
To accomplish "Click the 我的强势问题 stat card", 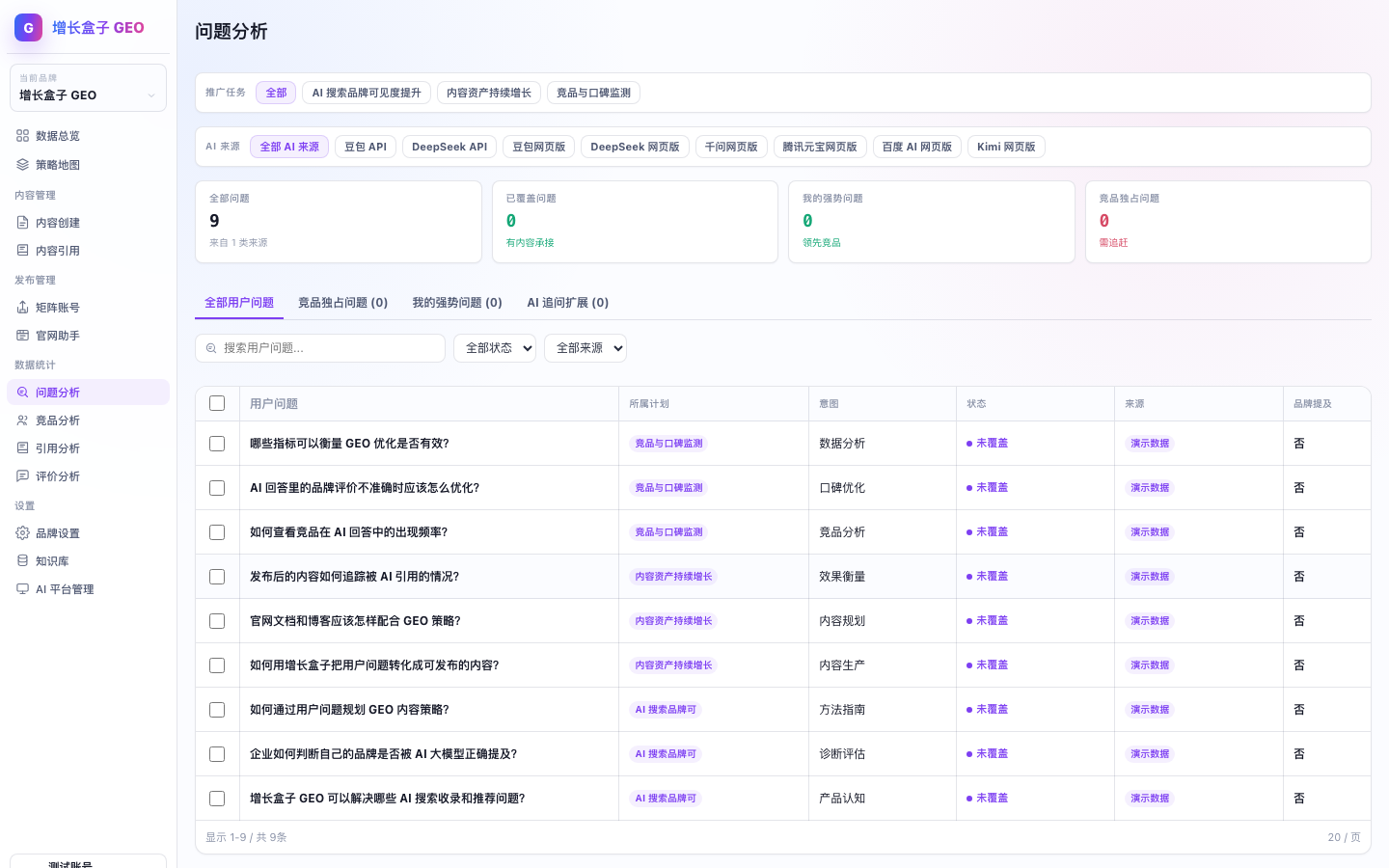I will point(932,222).
